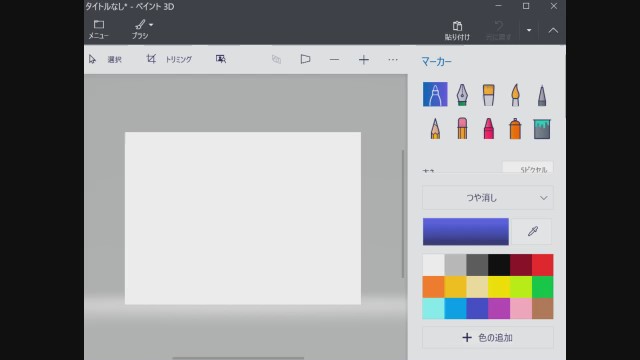Screen dimensions: 640x360
Task: Pick the orange color swatch
Action: [x=433, y=287]
